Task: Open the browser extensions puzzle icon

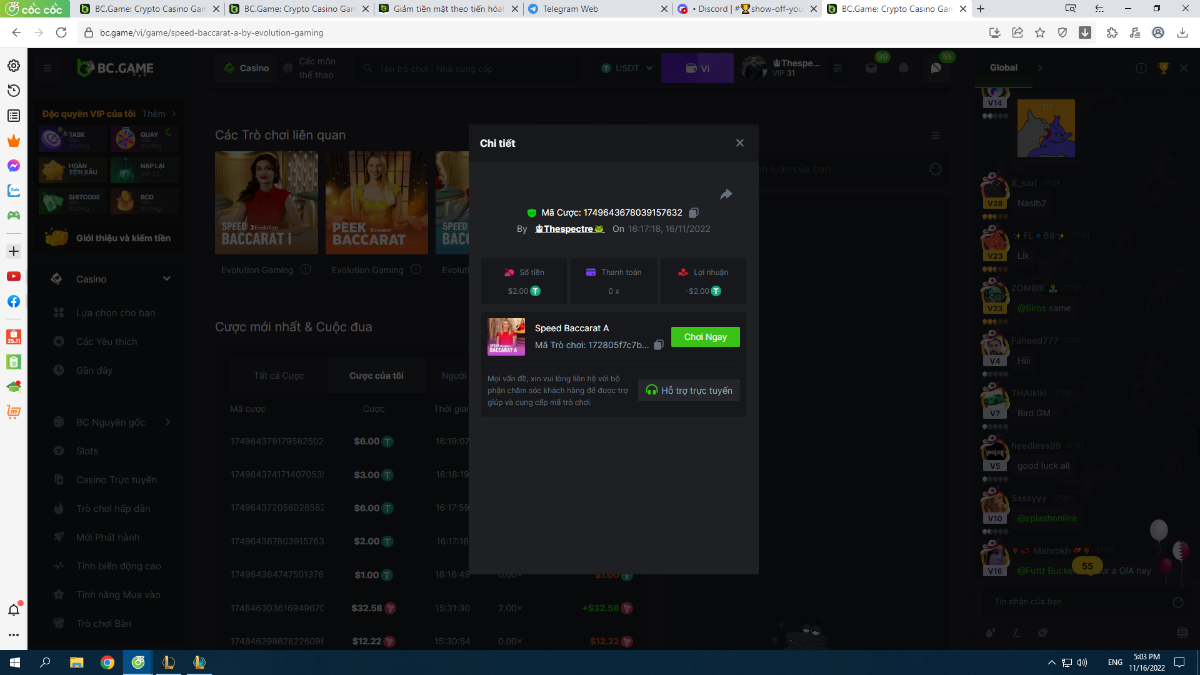Action: [1112, 32]
